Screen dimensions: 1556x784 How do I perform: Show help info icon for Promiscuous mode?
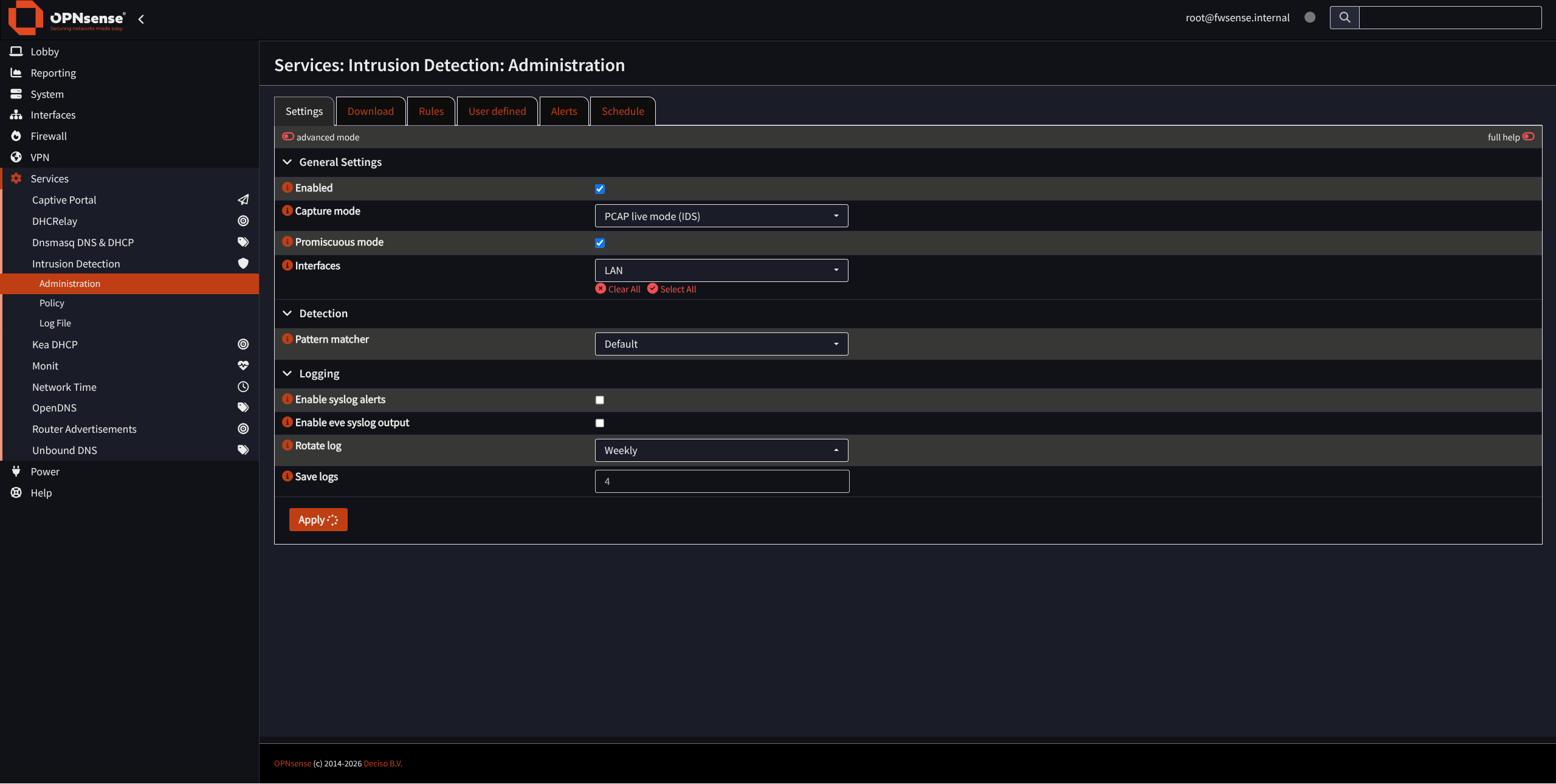[x=287, y=242]
